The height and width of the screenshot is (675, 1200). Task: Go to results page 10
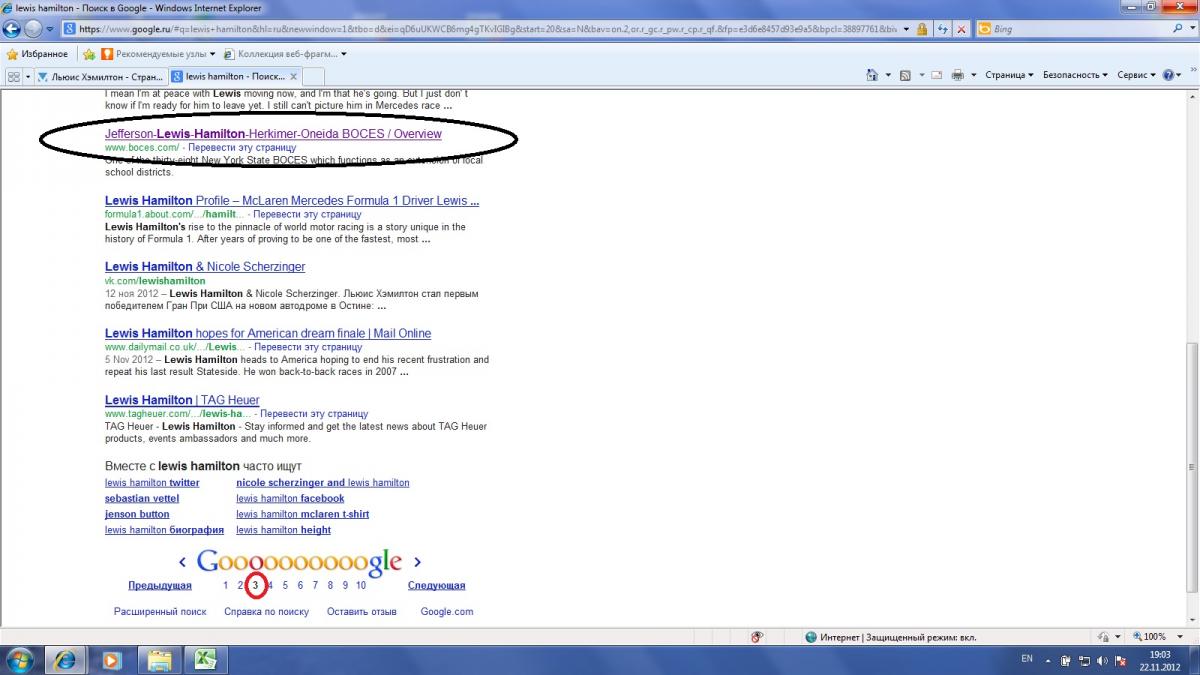tap(361, 585)
